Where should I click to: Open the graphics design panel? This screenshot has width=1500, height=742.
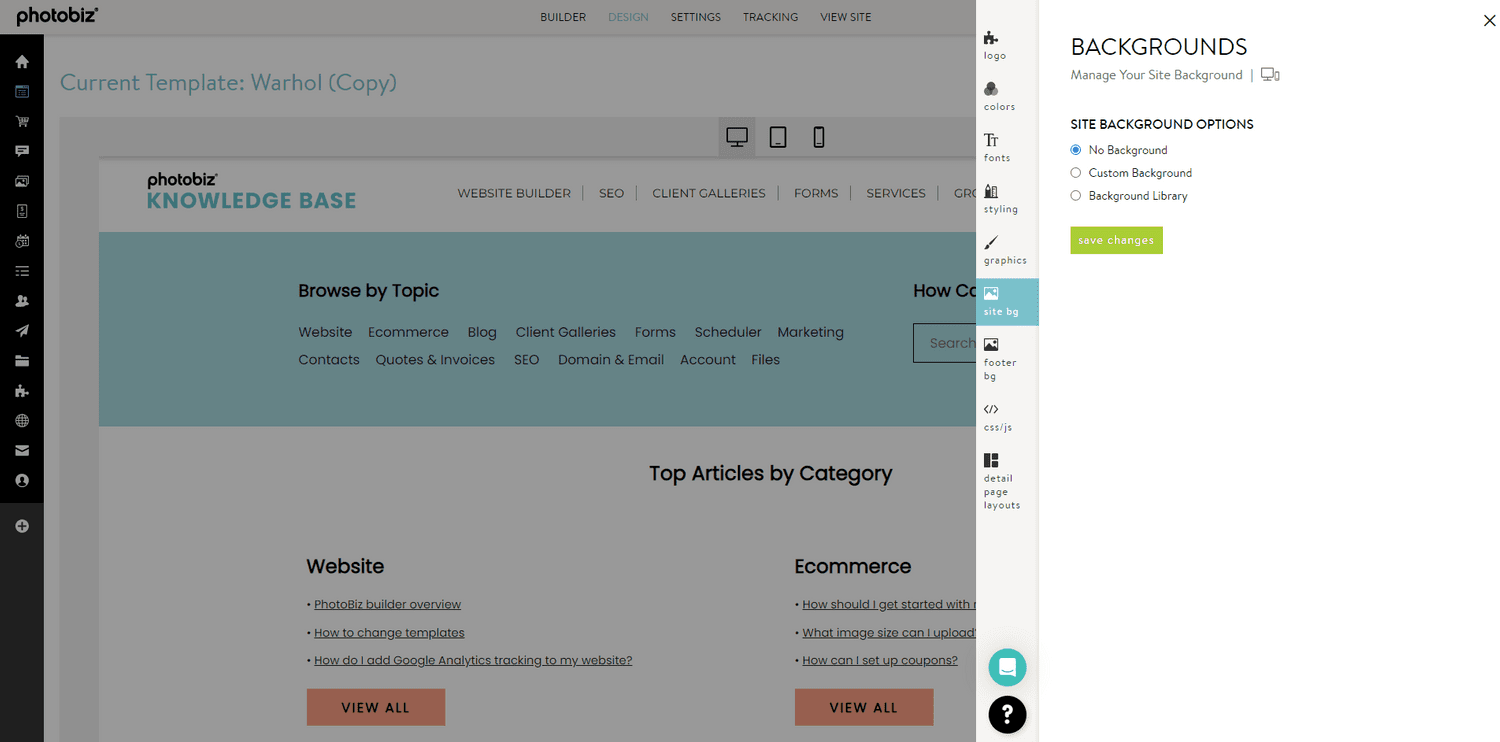coord(1004,251)
